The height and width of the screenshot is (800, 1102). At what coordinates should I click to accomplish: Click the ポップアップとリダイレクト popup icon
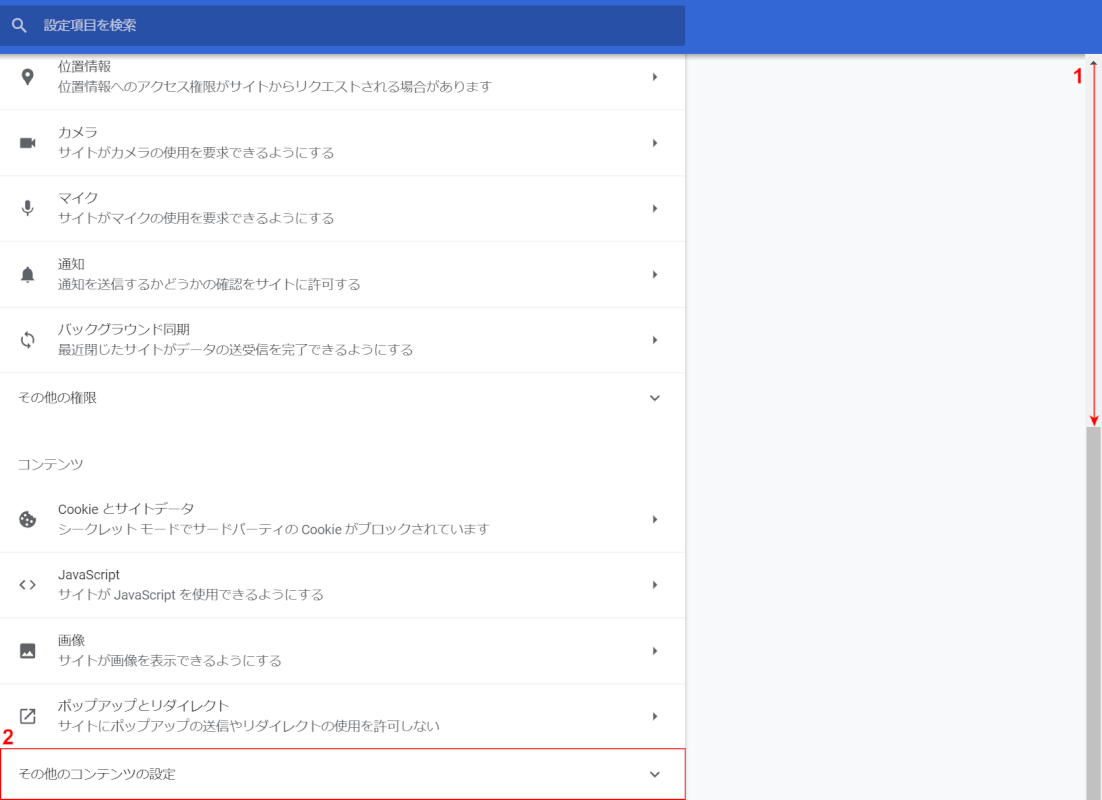pyautogui.click(x=27, y=716)
